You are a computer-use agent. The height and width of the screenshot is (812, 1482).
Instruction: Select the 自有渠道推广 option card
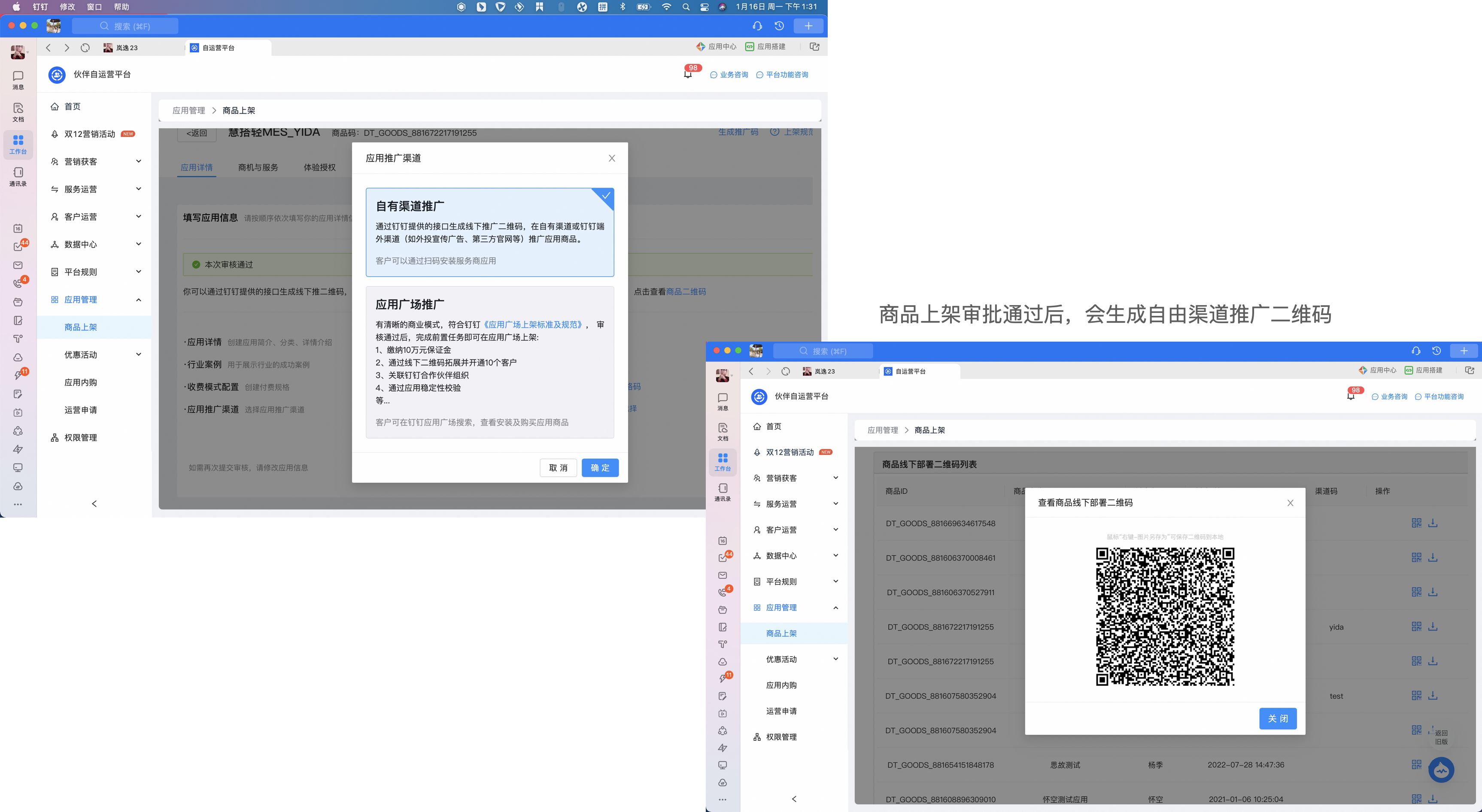pos(489,232)
